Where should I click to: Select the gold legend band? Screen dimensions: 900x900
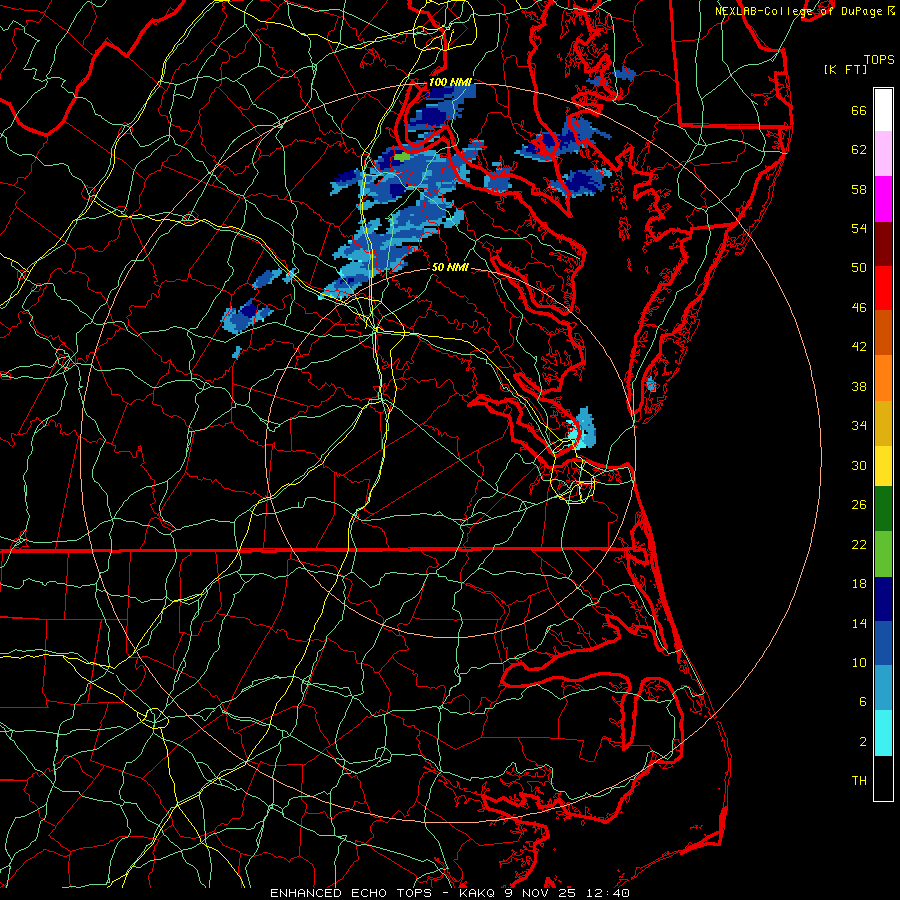tap(883, 423)
